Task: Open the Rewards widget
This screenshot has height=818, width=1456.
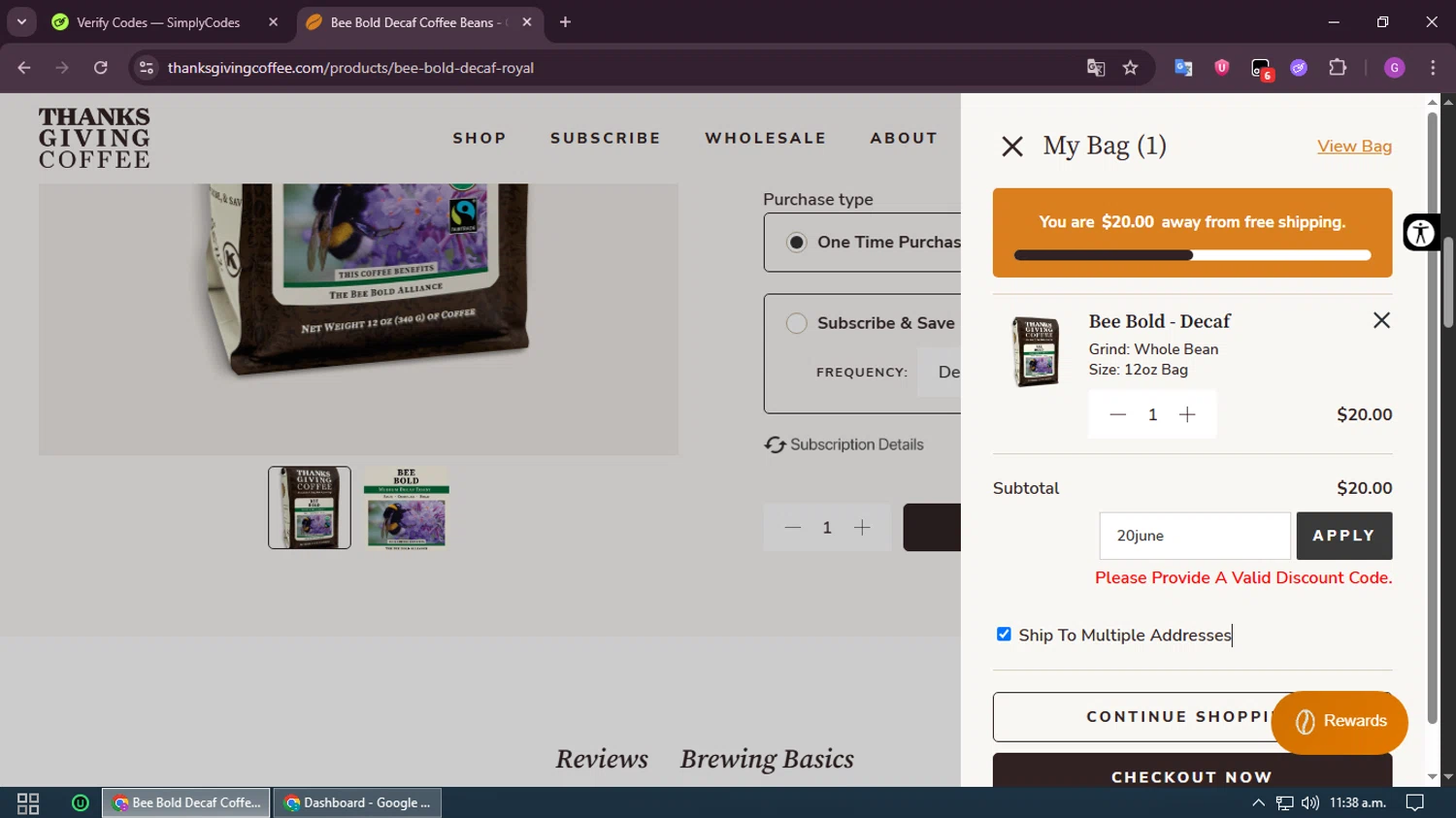Action: (x=1340, y=722)
